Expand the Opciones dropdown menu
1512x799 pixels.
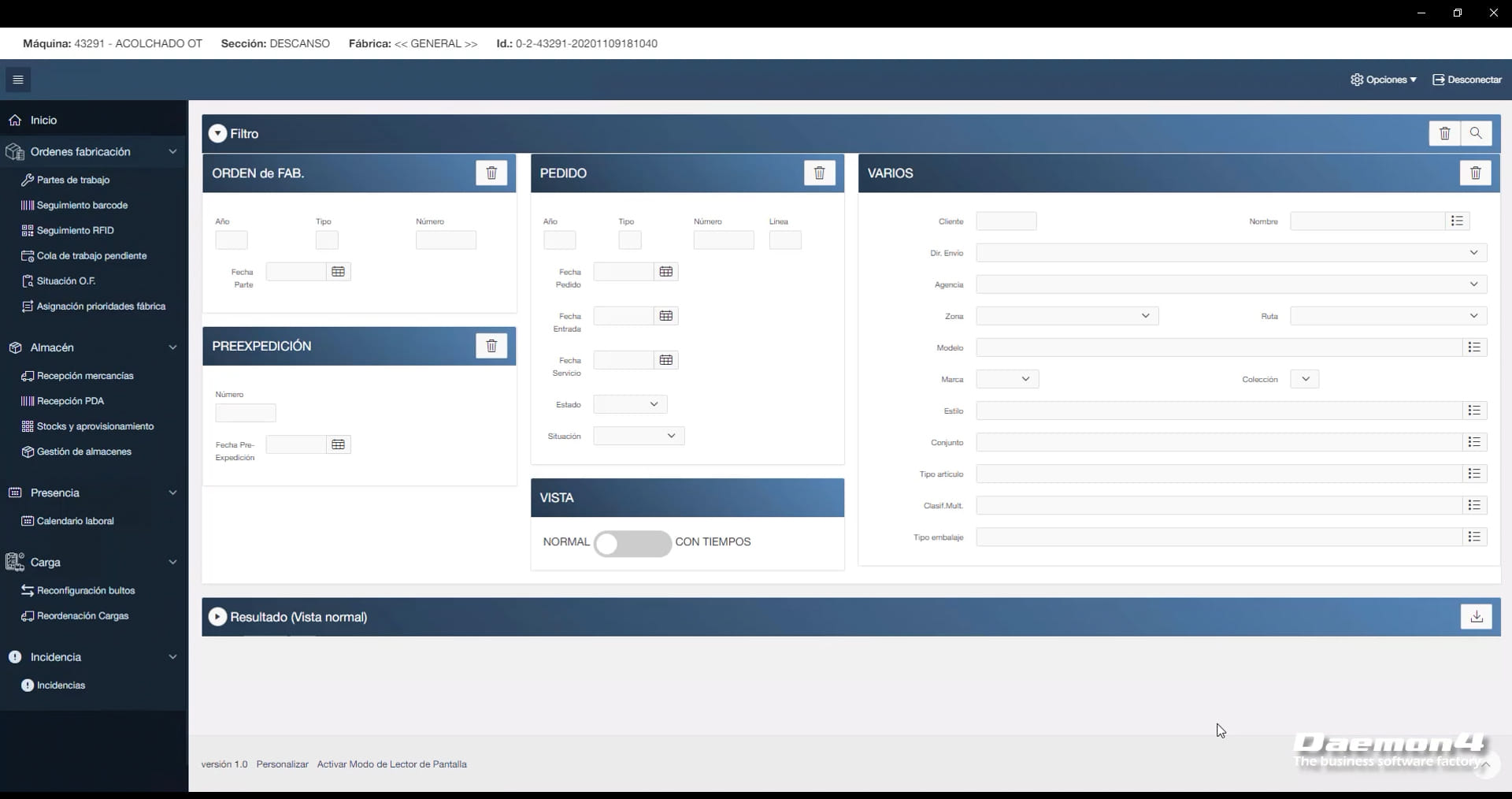1384,80
